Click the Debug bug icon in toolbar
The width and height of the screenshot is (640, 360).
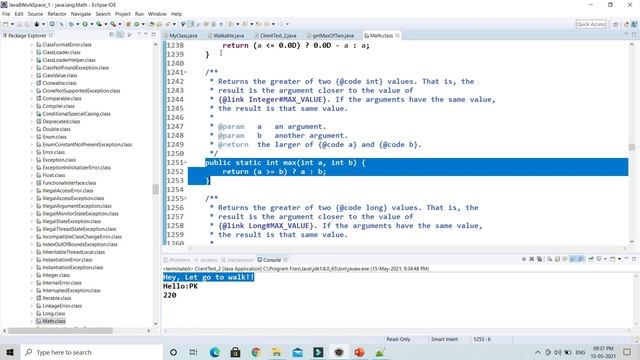pyautogui.click(x=71, y=24)
